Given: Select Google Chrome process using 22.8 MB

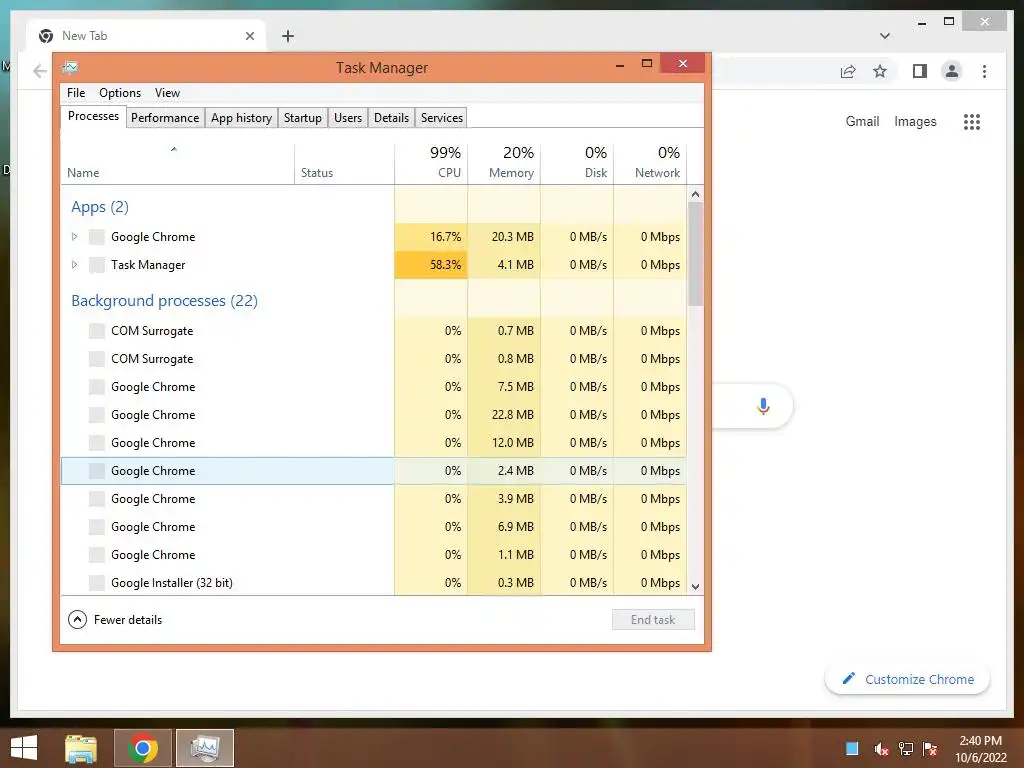Looking at the screenshot, I should click(x=374, y=415).
